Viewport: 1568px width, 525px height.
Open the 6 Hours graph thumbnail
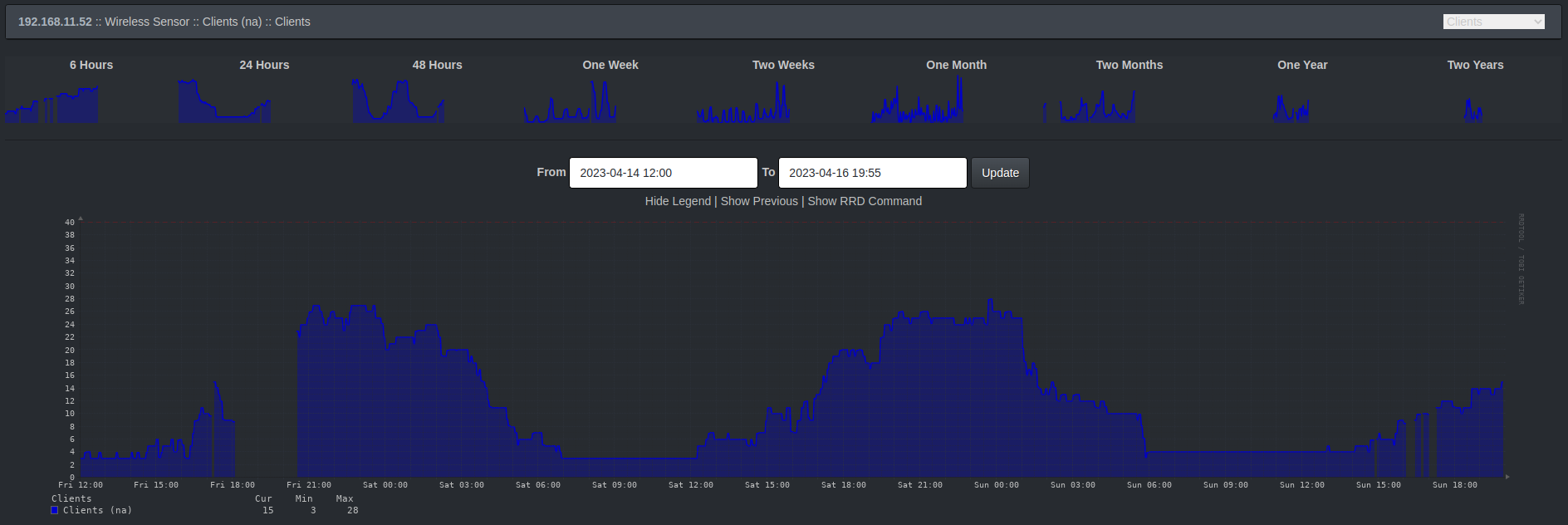pyautogui.click(x=52, y=102)
